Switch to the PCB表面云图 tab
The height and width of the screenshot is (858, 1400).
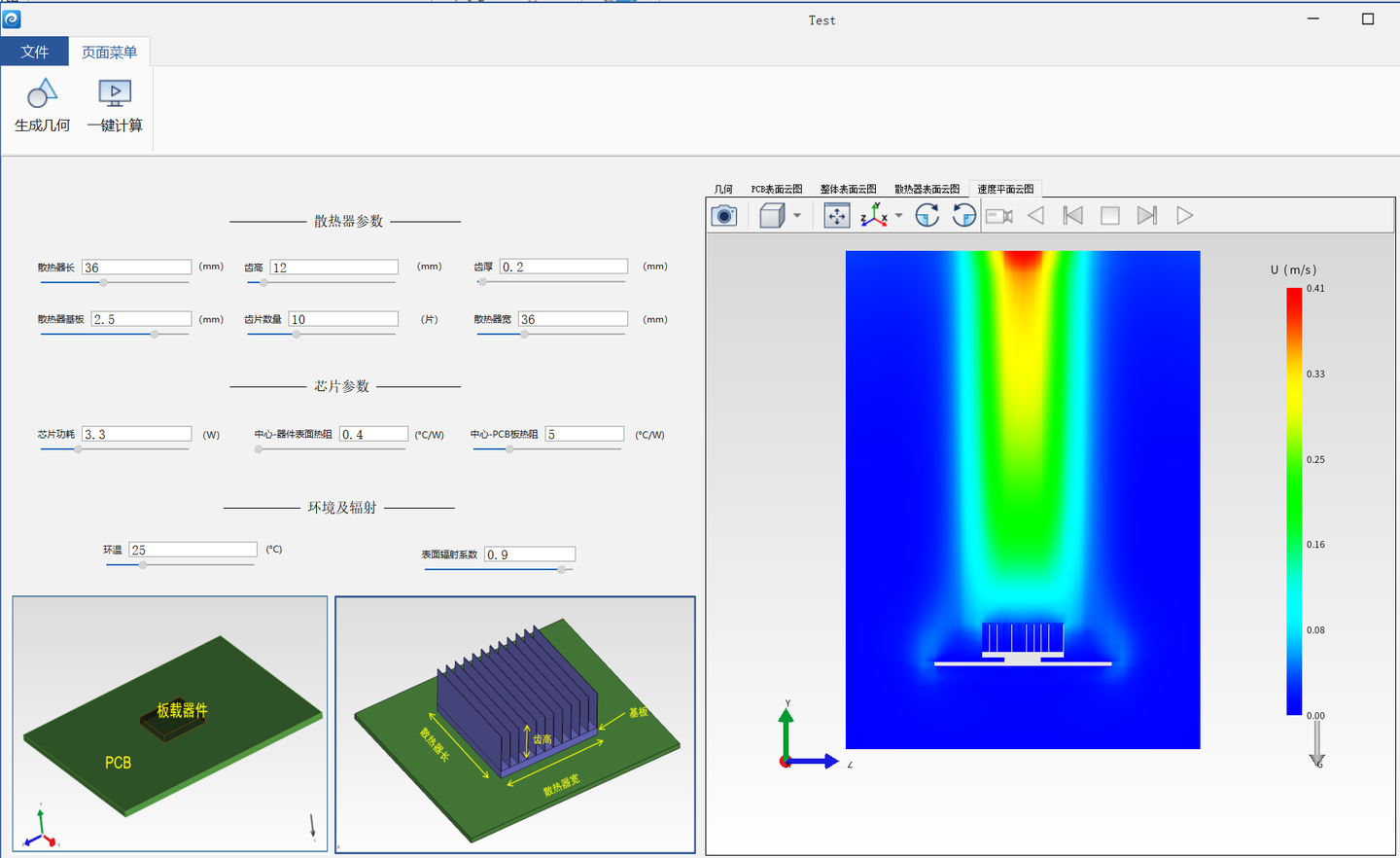click(x=776, y=189)
